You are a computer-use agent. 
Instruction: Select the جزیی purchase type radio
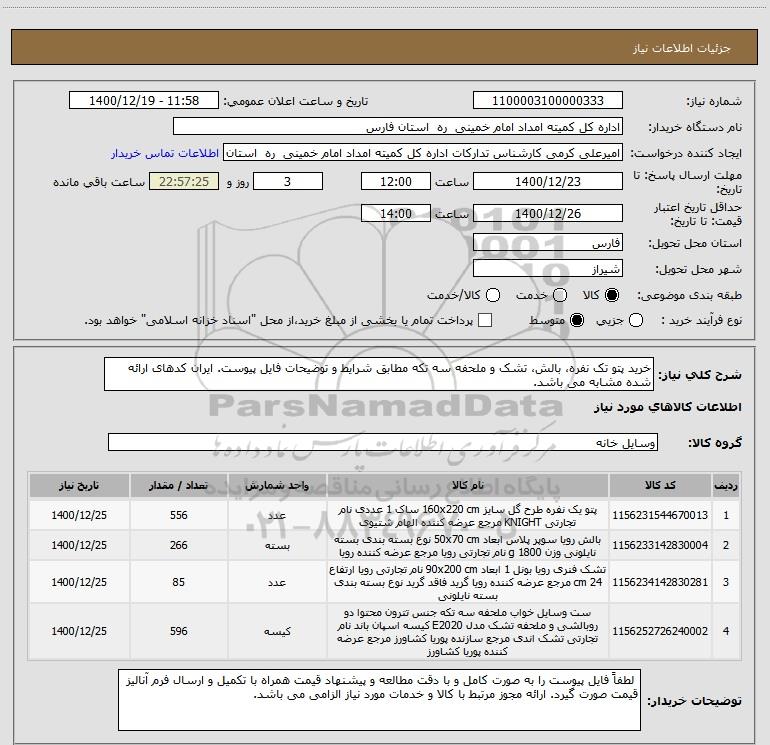[x=635, y=320]
